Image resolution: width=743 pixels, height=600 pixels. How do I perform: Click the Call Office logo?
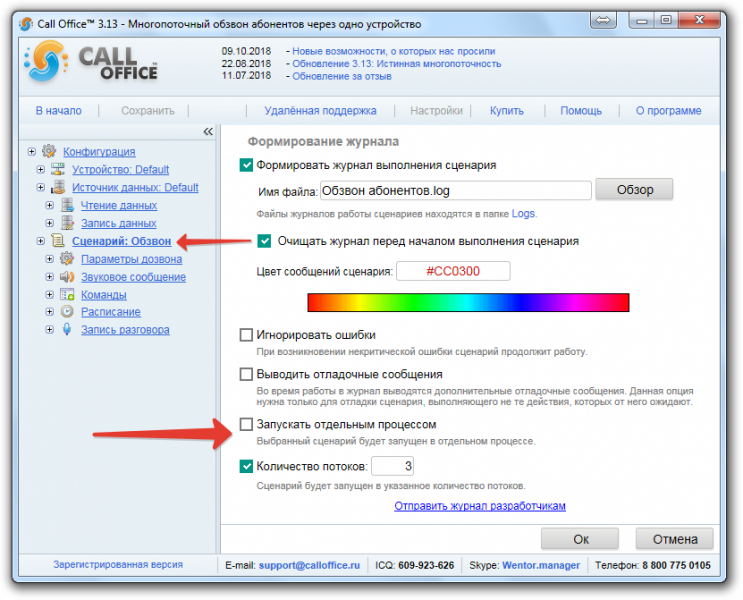91,62
